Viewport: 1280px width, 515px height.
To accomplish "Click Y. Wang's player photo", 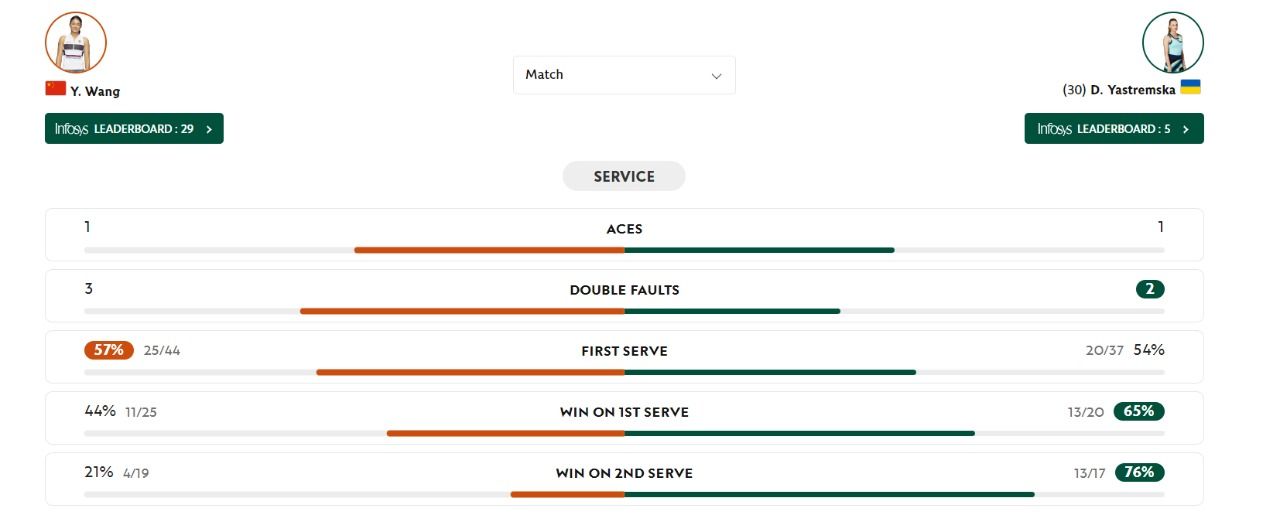I will [76, 42].
